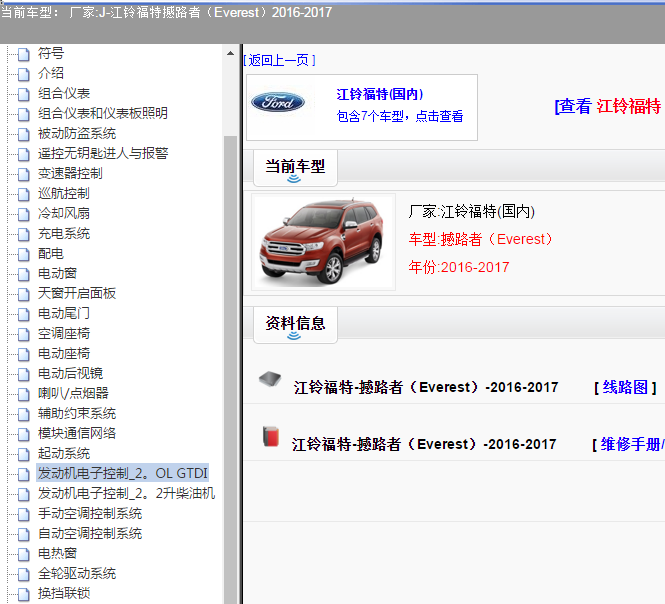Open 变速器控制 entry
665x604 pixels.
click(70, 173)
